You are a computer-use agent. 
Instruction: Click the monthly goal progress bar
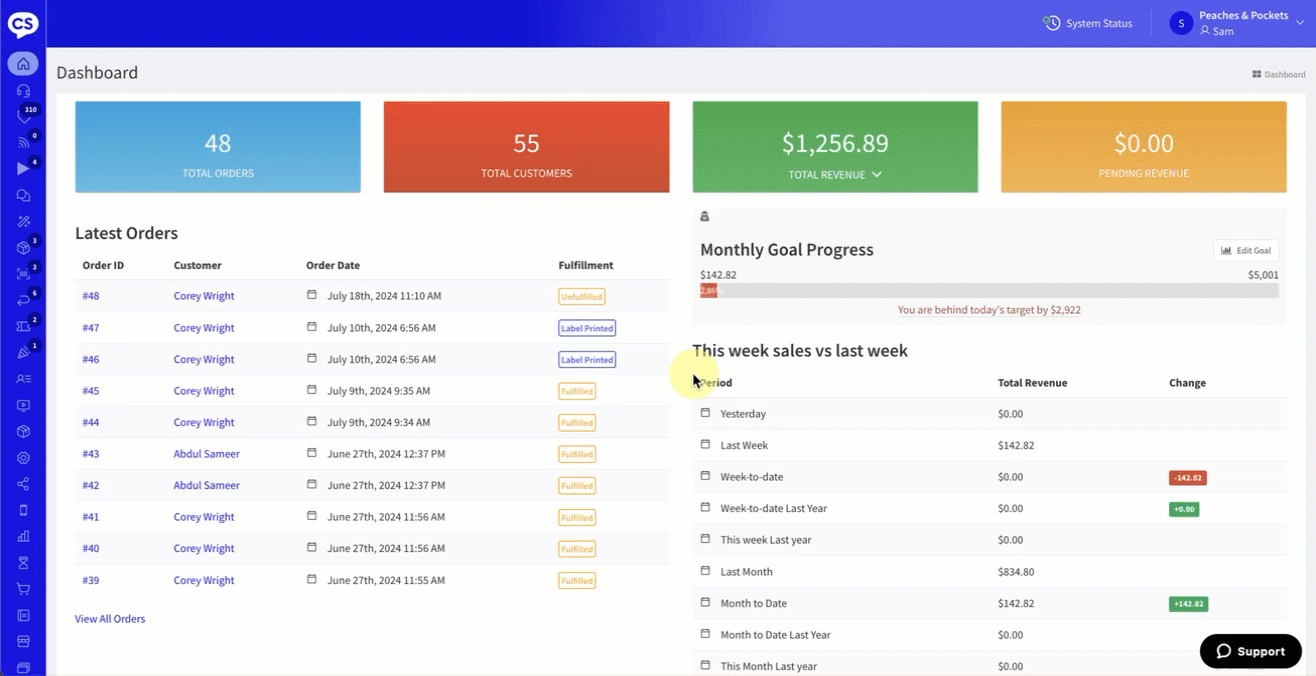tap(989, 291)
